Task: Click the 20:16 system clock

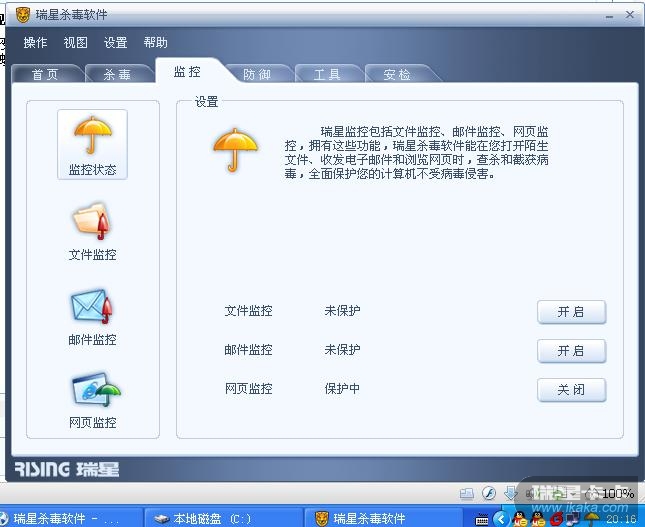Action: 621,519
